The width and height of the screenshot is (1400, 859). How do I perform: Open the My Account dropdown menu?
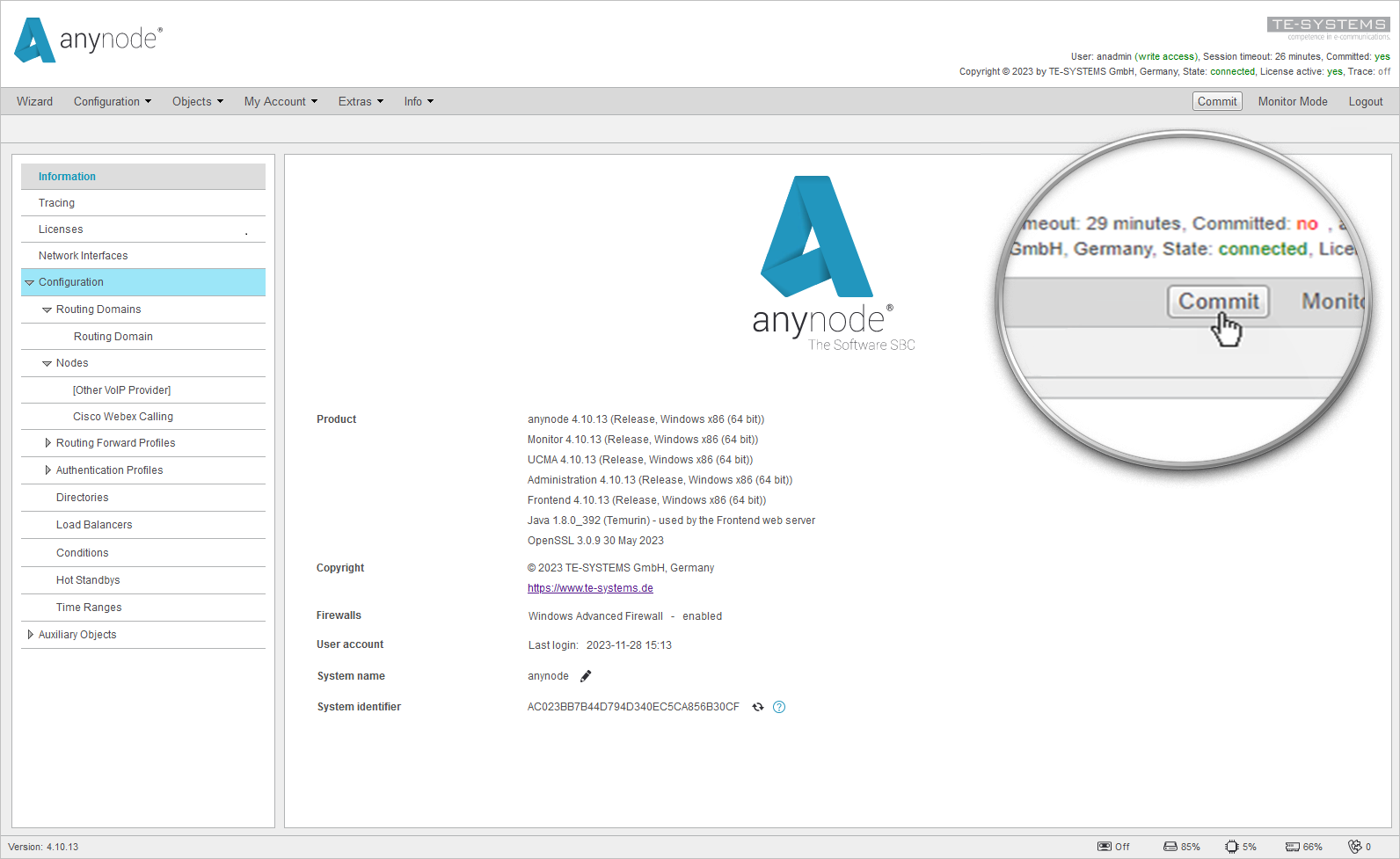[x=281, y=101]
